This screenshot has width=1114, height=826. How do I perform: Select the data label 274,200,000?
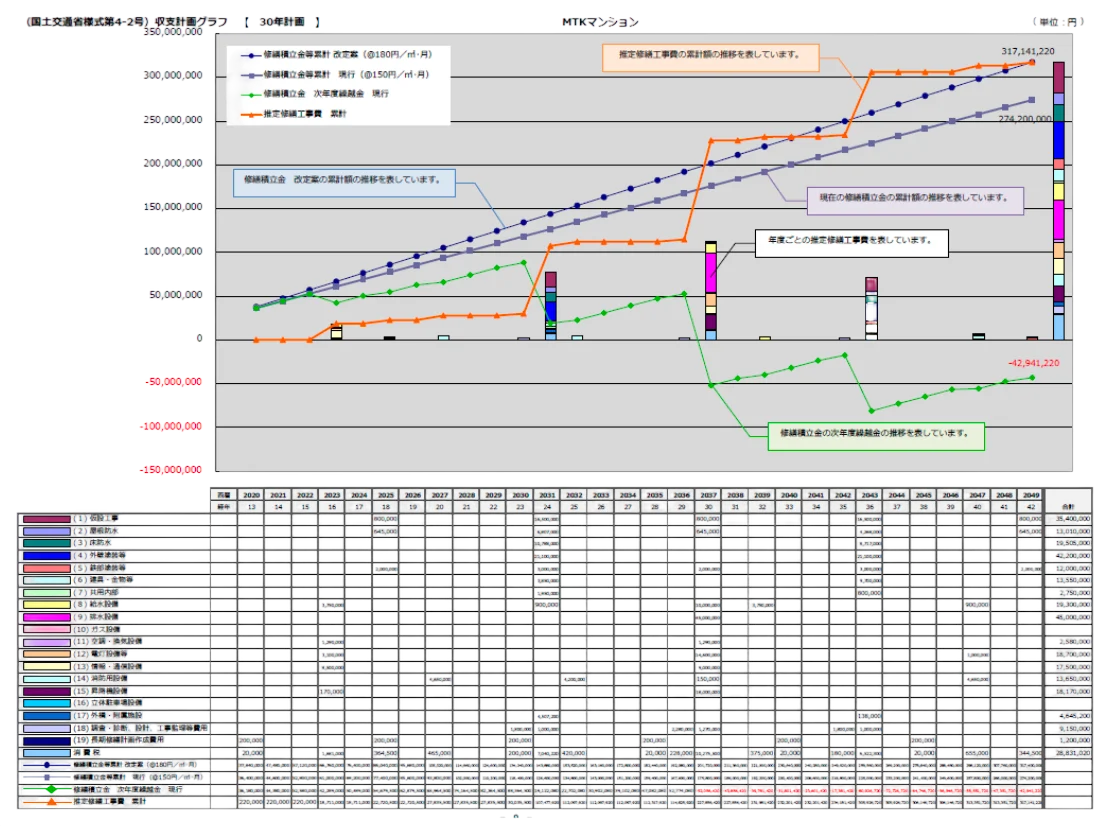1024,119
